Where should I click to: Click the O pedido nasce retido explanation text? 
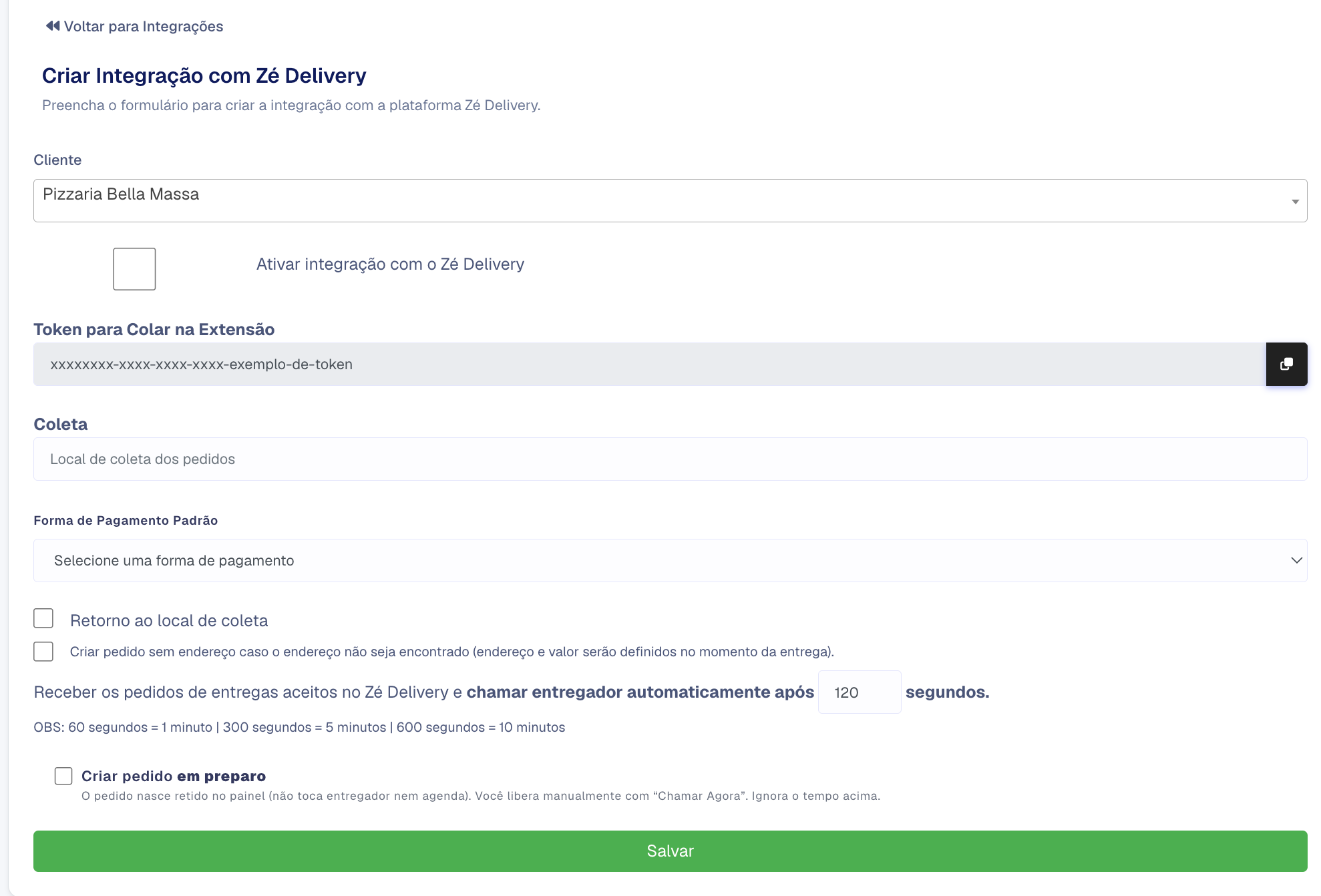coord(481,796)
